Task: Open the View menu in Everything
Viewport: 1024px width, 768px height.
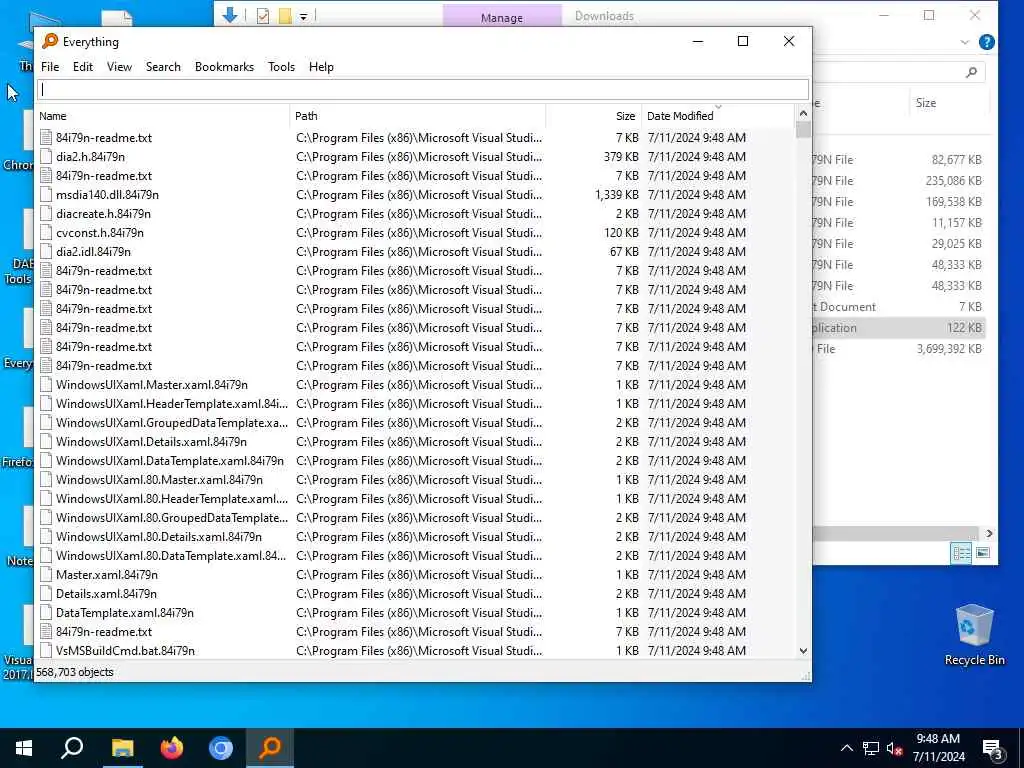Action: (120, 67)
